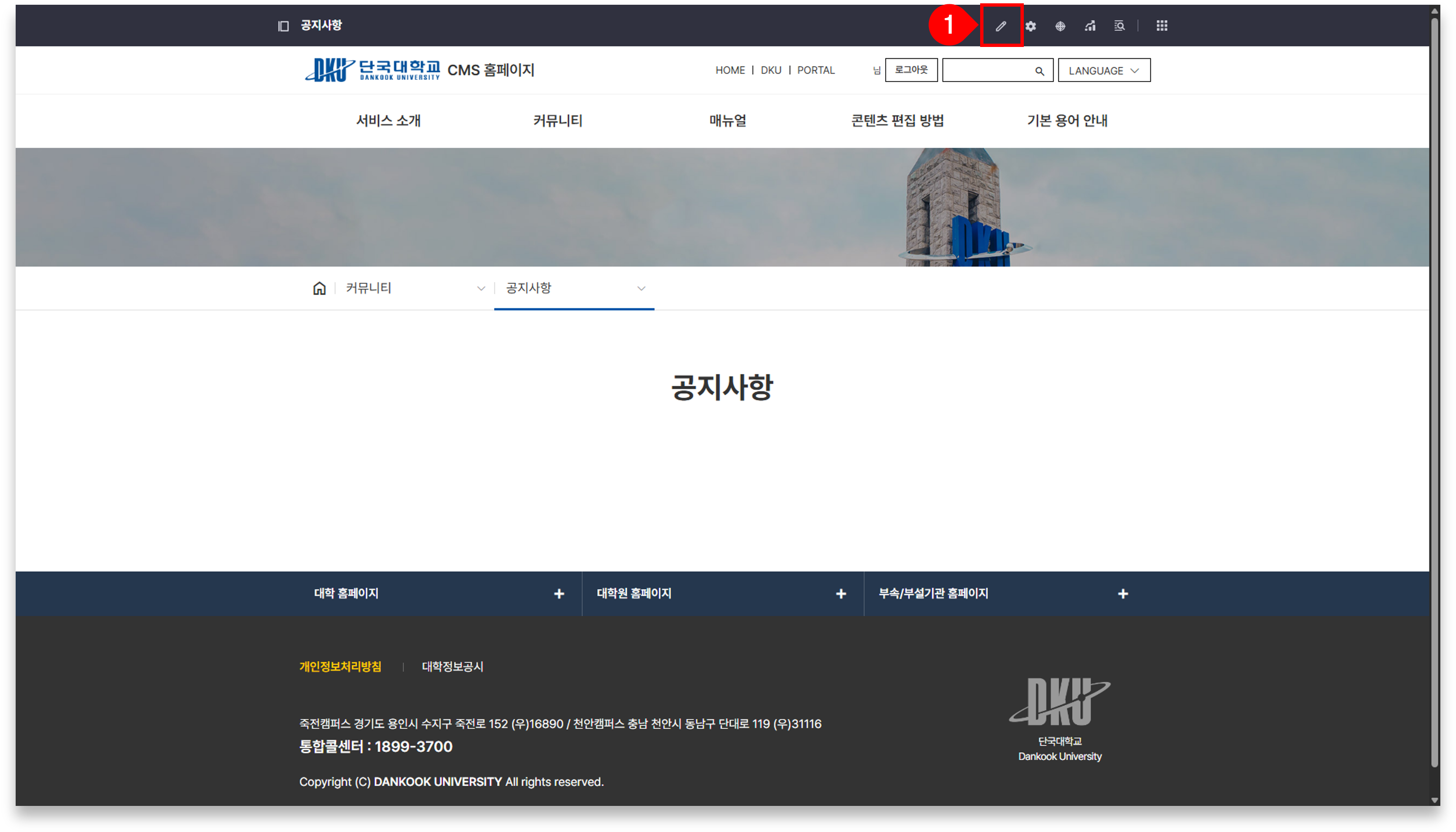Click the pencil edit icon in admin bar
The height and width of the screenshot is (832, 1456).
point(1001,26)
